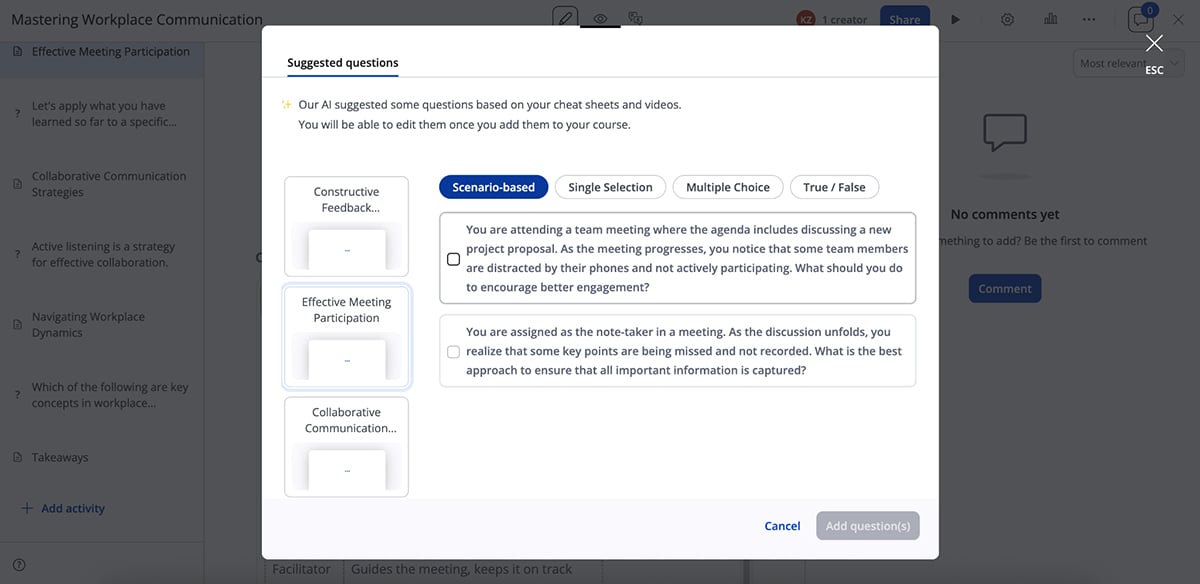
Task: Toggle the eye preview mode icon
Action: pos(600,18)
